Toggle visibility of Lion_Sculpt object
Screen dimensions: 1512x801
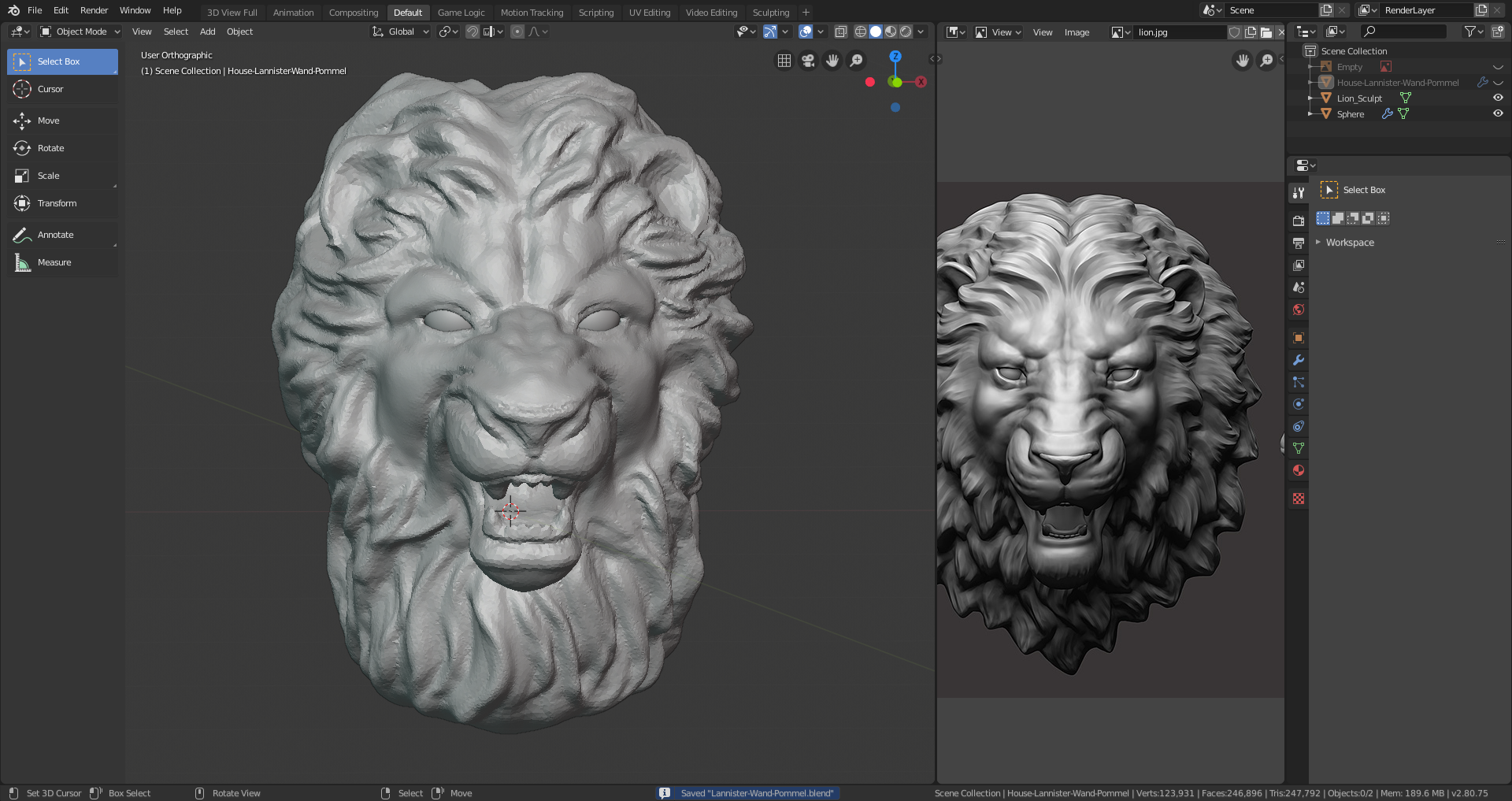tap(1498, 98)
